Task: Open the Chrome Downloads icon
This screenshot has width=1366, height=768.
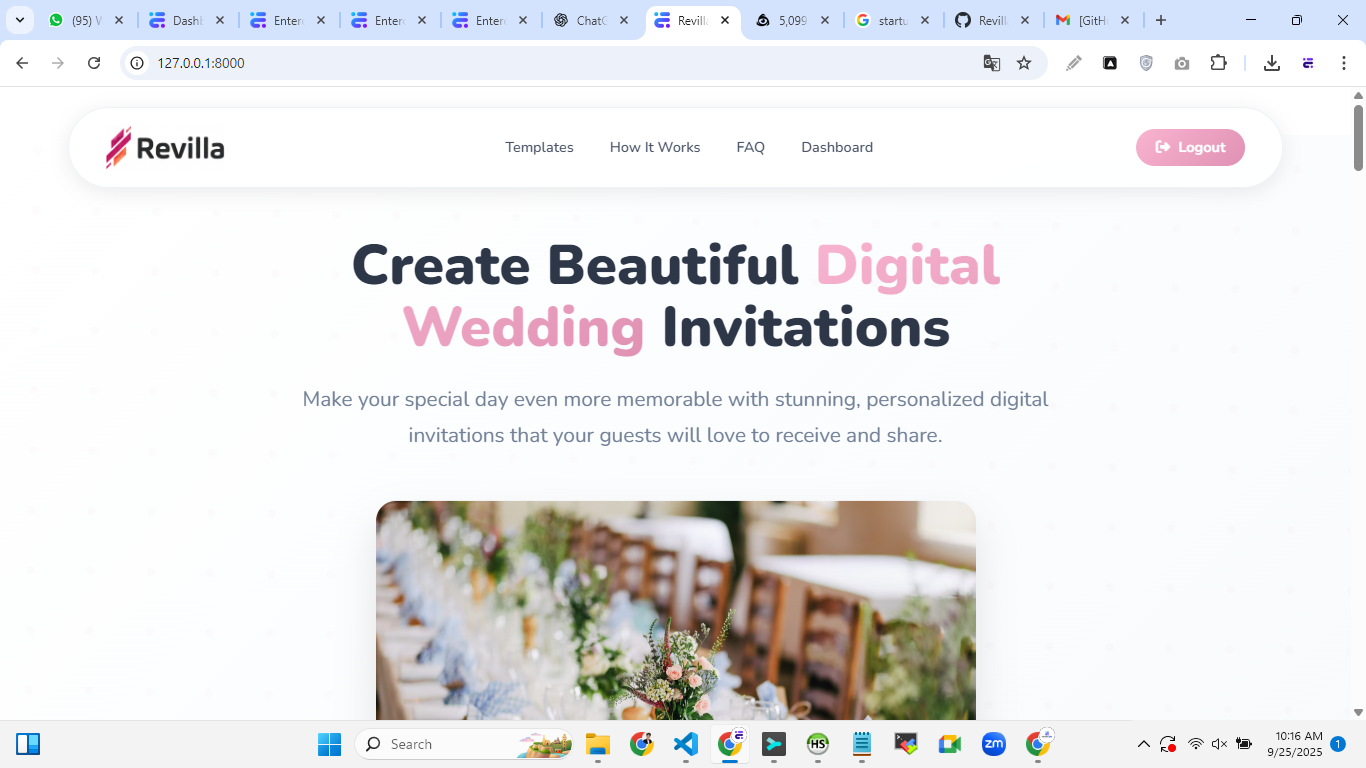Action: [x=1272, y=63]
